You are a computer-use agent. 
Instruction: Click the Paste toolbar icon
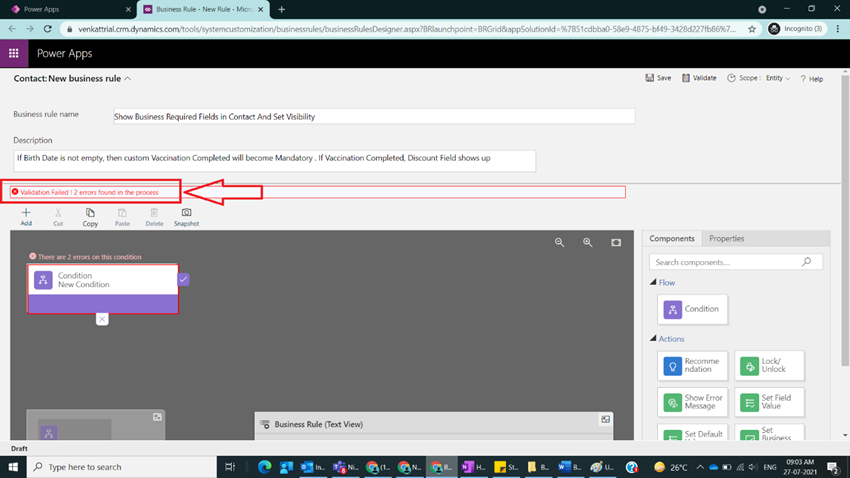coord(122,217)
